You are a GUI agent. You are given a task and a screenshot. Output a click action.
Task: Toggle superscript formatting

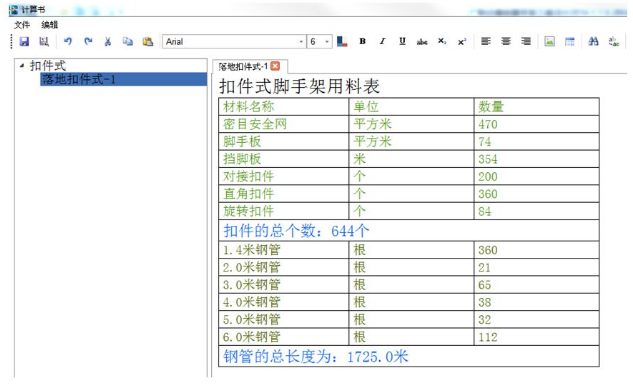(x=462, y=41)
